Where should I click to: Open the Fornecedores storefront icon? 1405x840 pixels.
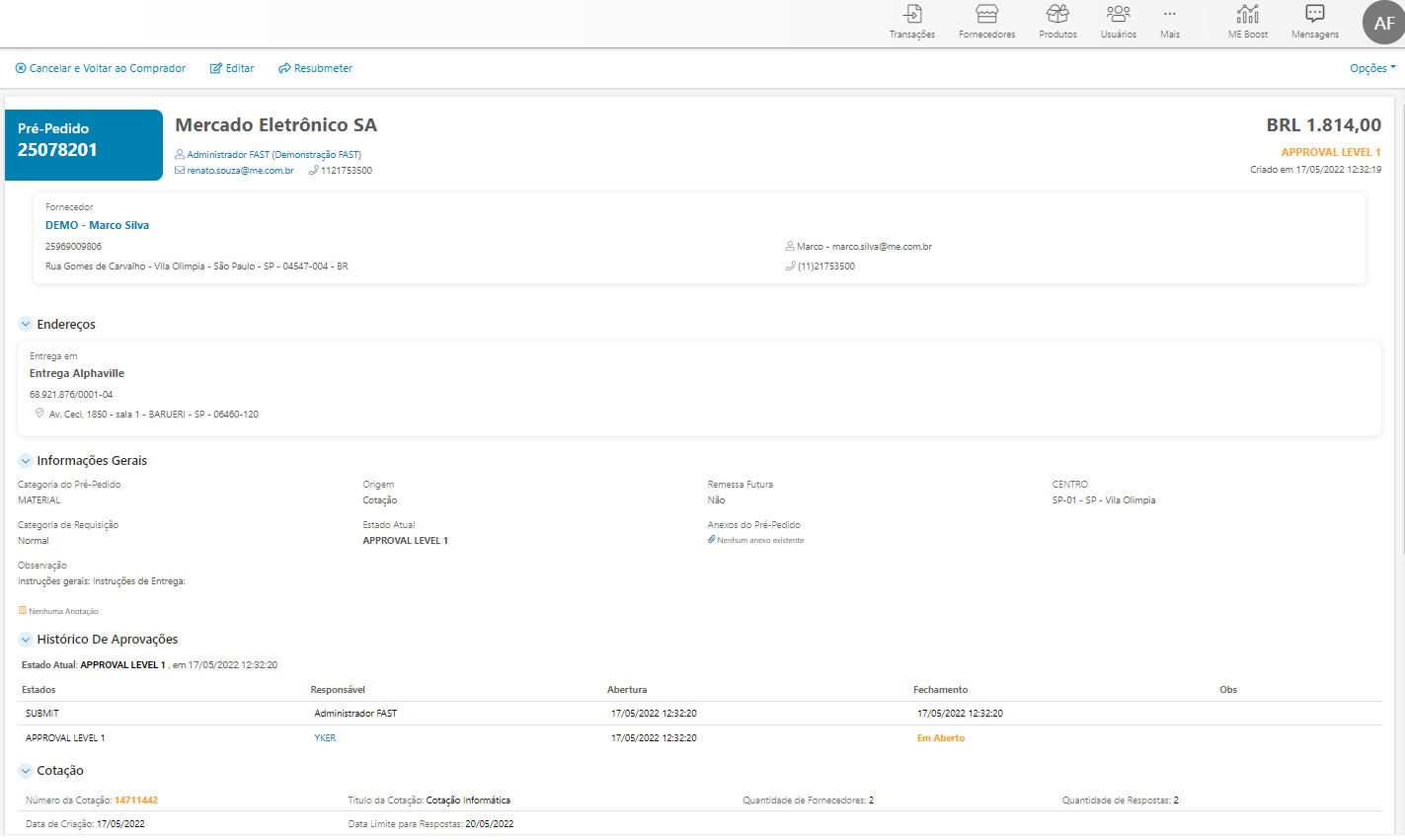(986, 14)
